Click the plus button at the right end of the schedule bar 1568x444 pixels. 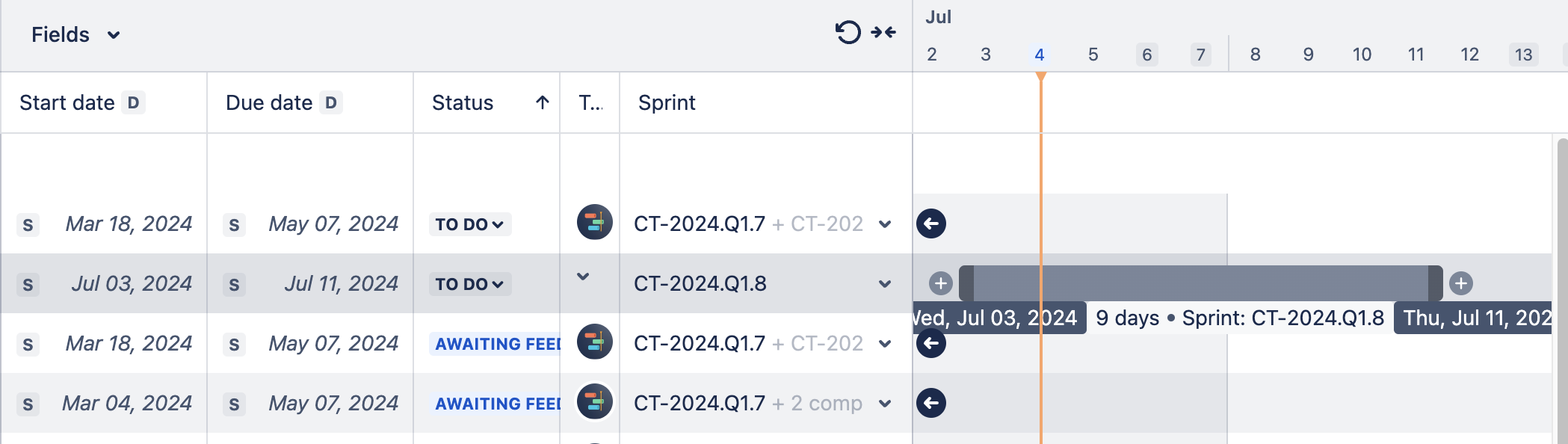(x=1460, y=283)
